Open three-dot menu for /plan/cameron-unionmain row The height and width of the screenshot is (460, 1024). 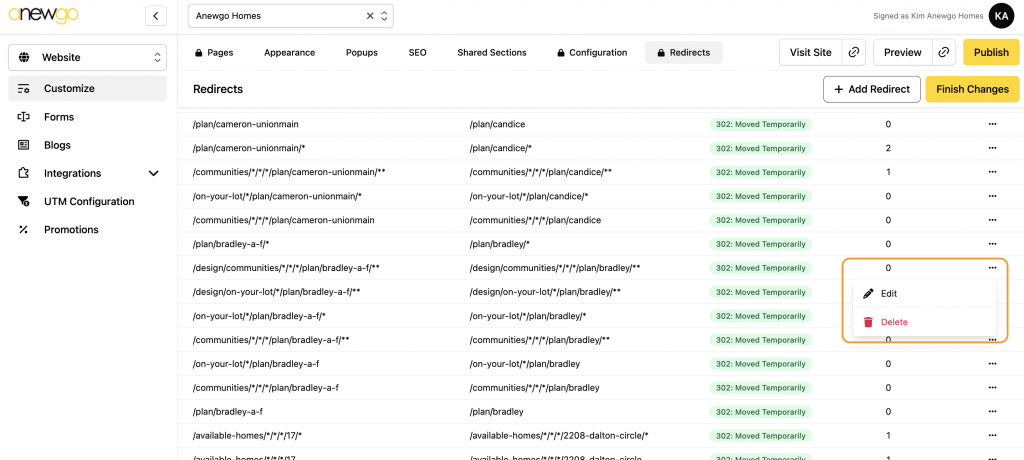[x=992, y=124]
